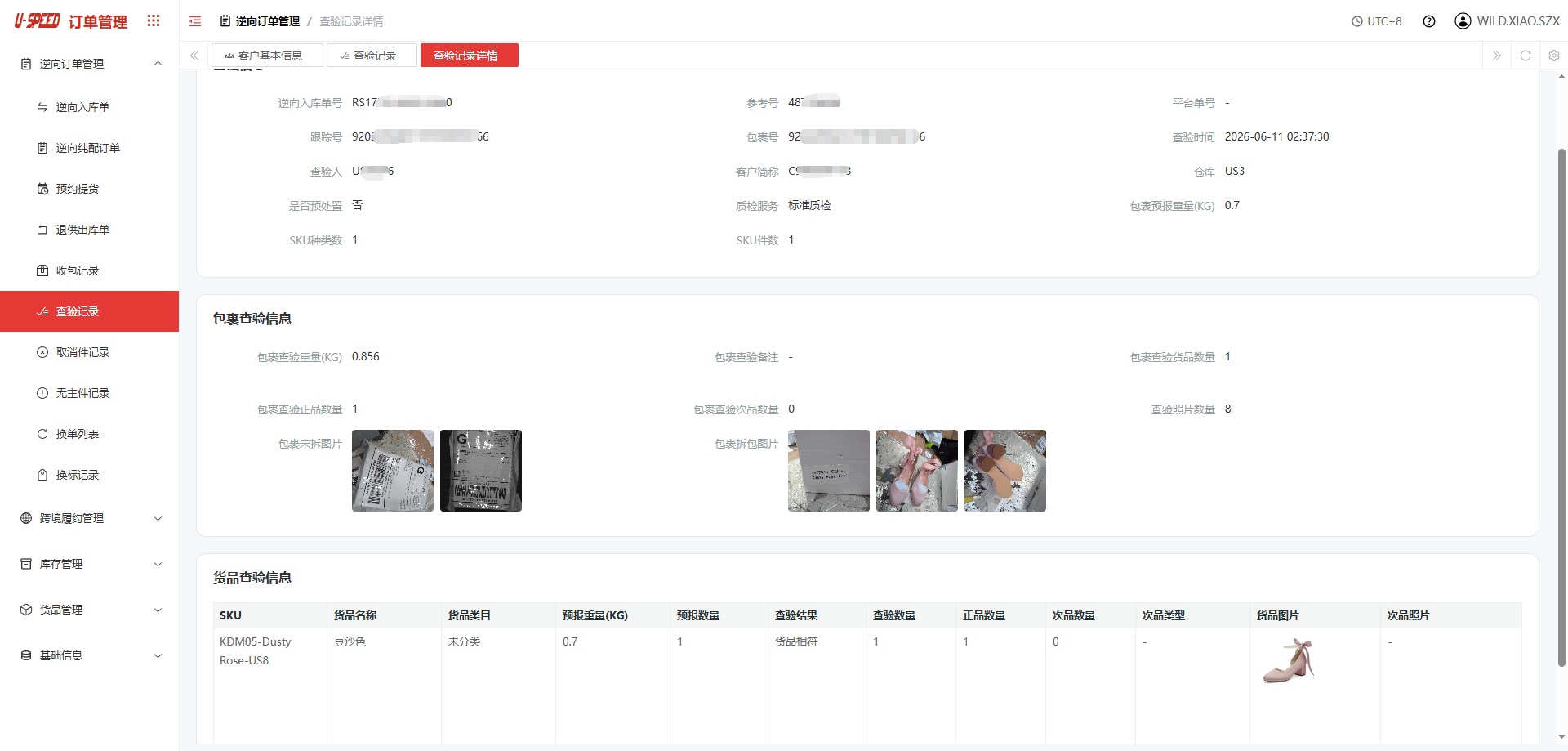The width and height of the screenshot is (1568, 751).
Task: Switch to 客户基本信息 tab
Action: tap(267, 56)
